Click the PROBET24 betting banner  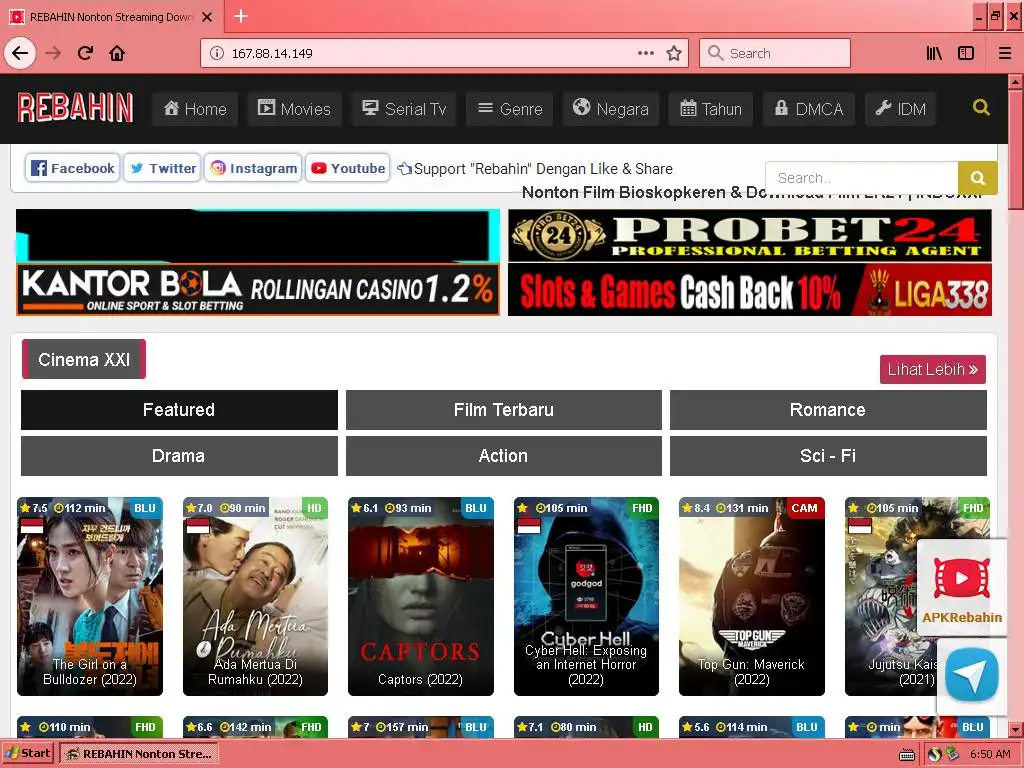pyautogui.click(x=750, y=235)
